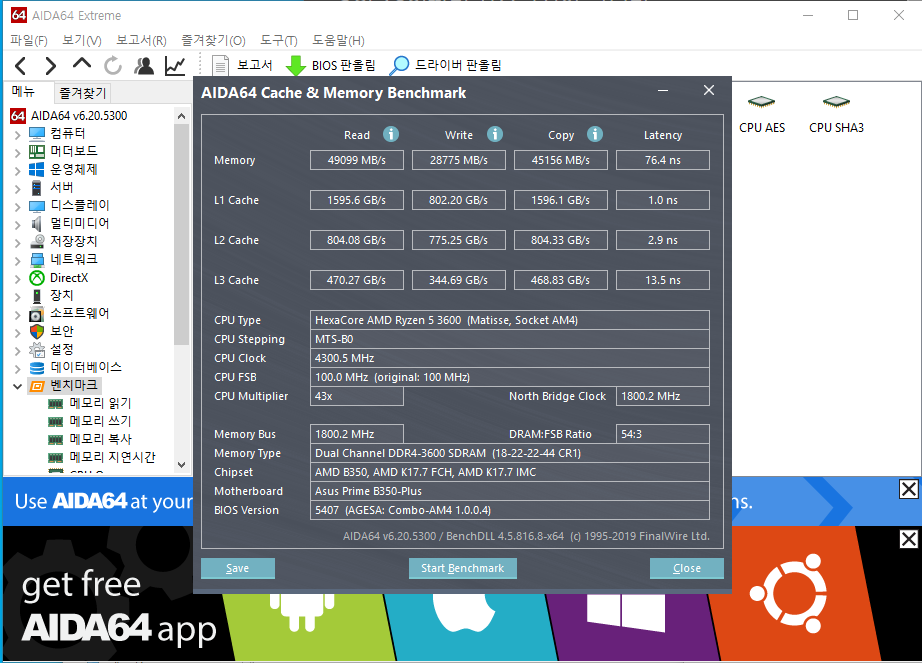922x664 pixels.
Task: Select the AIDA64 v6.20.5300 root node
Action: 79,116
